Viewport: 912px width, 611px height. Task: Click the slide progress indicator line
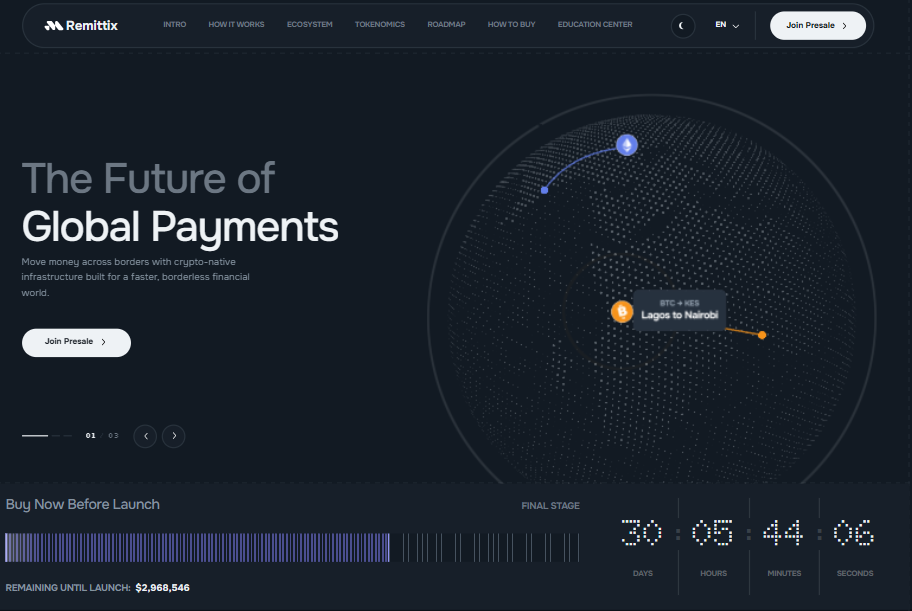47,435
